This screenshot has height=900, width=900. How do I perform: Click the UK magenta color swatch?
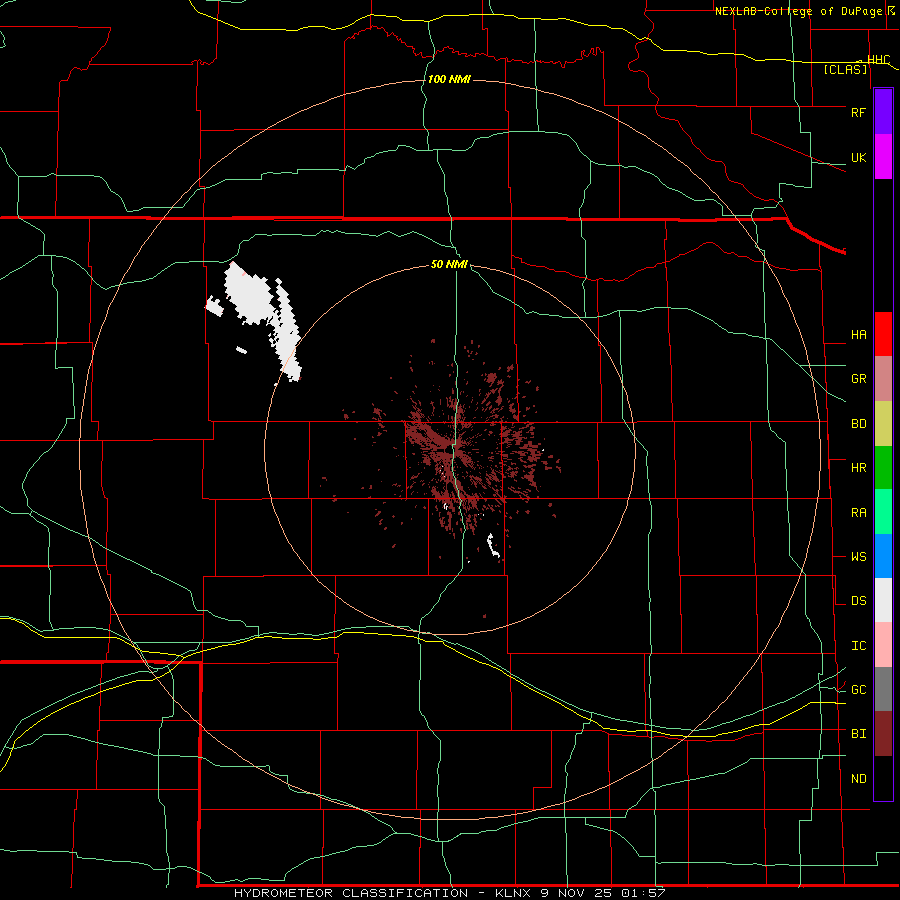pos(883,157)
